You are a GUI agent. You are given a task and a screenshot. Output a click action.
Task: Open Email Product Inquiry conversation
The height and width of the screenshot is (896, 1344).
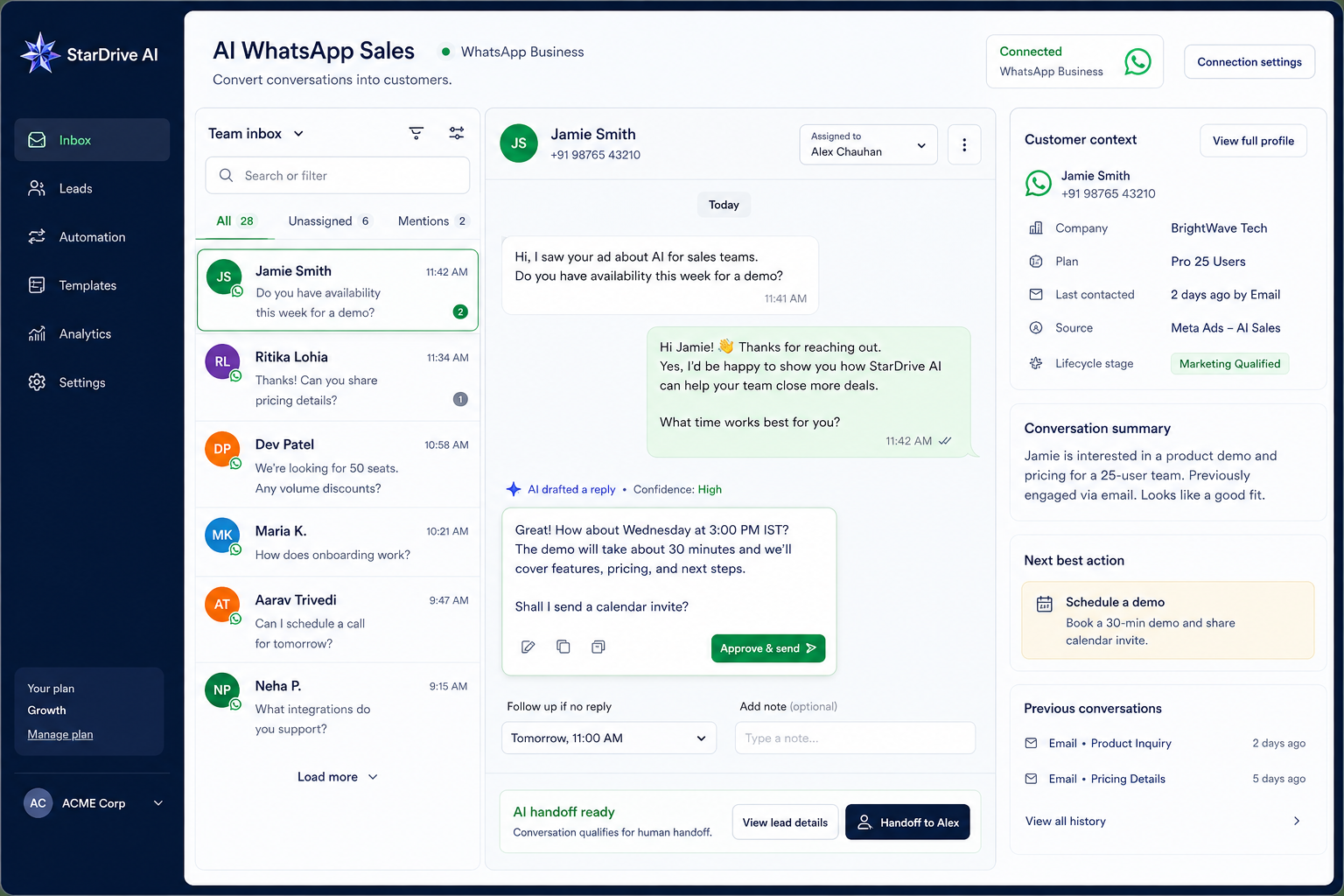coord(1165,743)
